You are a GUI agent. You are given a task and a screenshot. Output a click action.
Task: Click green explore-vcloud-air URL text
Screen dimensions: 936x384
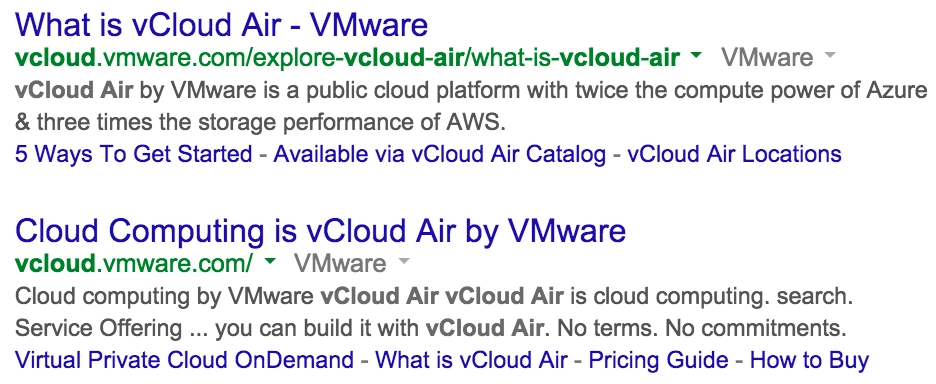347,58
